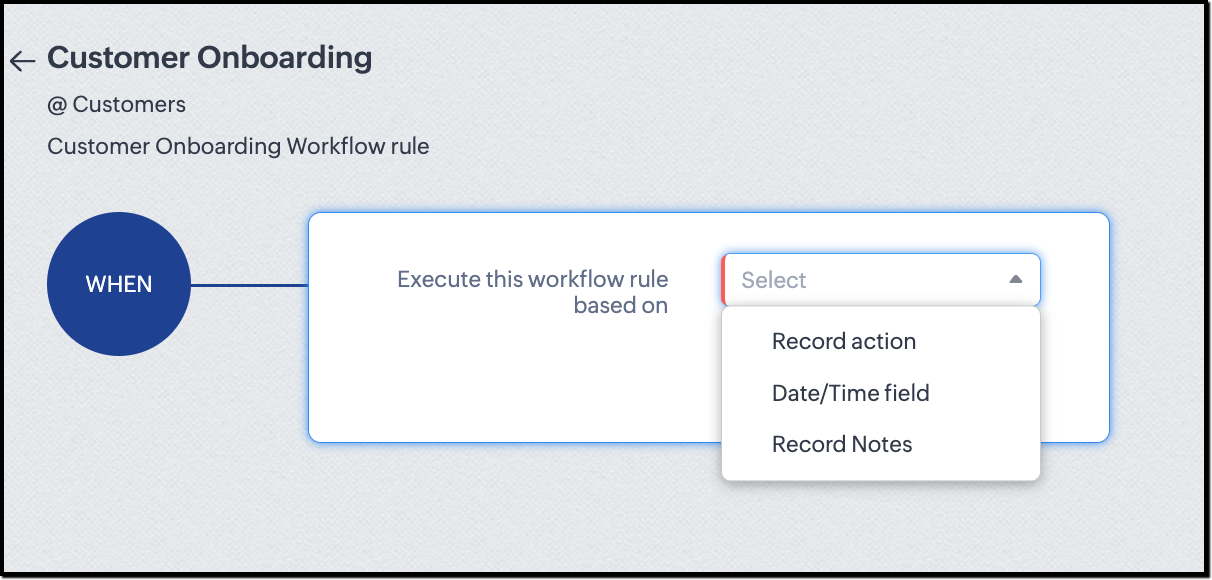Collapse the dropdown using the caret arrow
Viewport: 1212px width, 580px height.
[1015, 280]
